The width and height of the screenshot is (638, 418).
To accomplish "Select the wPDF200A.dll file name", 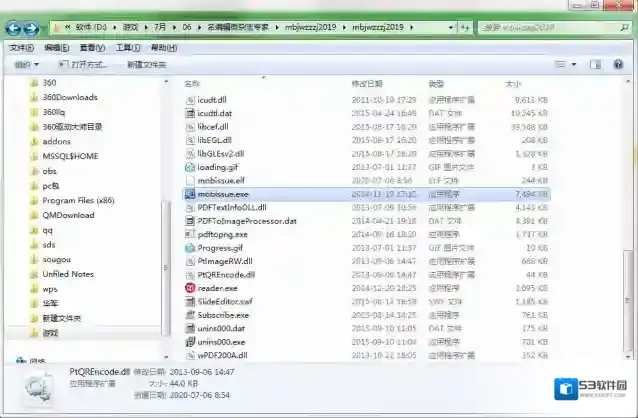I will [222, 355].
